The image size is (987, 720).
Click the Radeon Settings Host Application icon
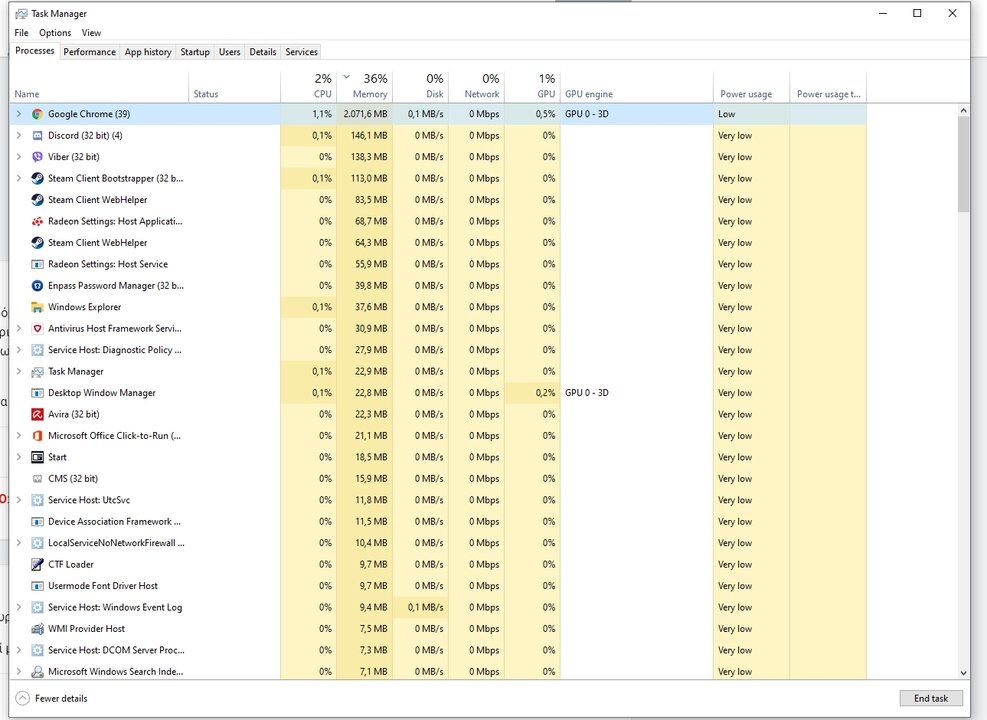tap(37, 222)
